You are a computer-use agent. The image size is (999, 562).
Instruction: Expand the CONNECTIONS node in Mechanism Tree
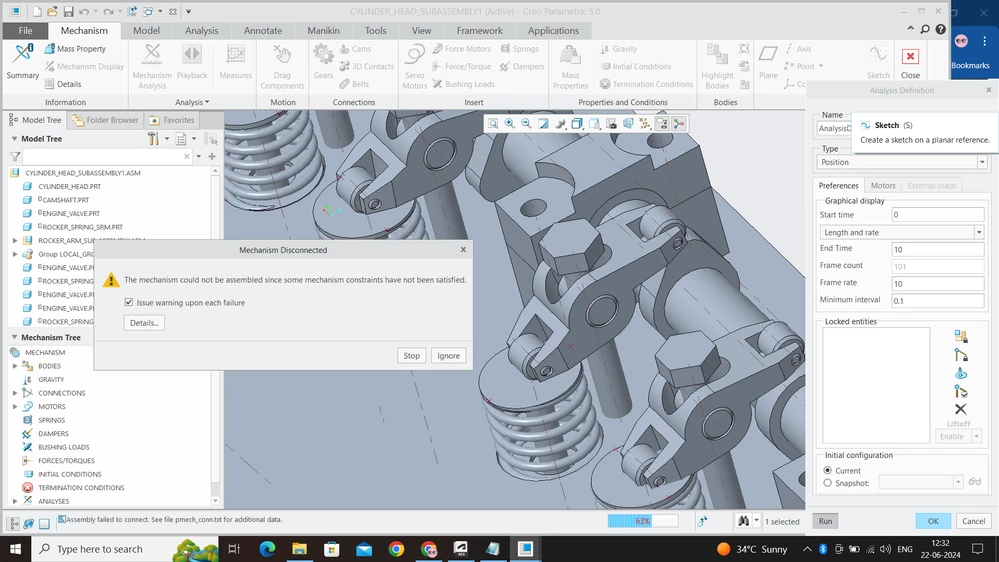pyautogui.click(x=15, y=393)
